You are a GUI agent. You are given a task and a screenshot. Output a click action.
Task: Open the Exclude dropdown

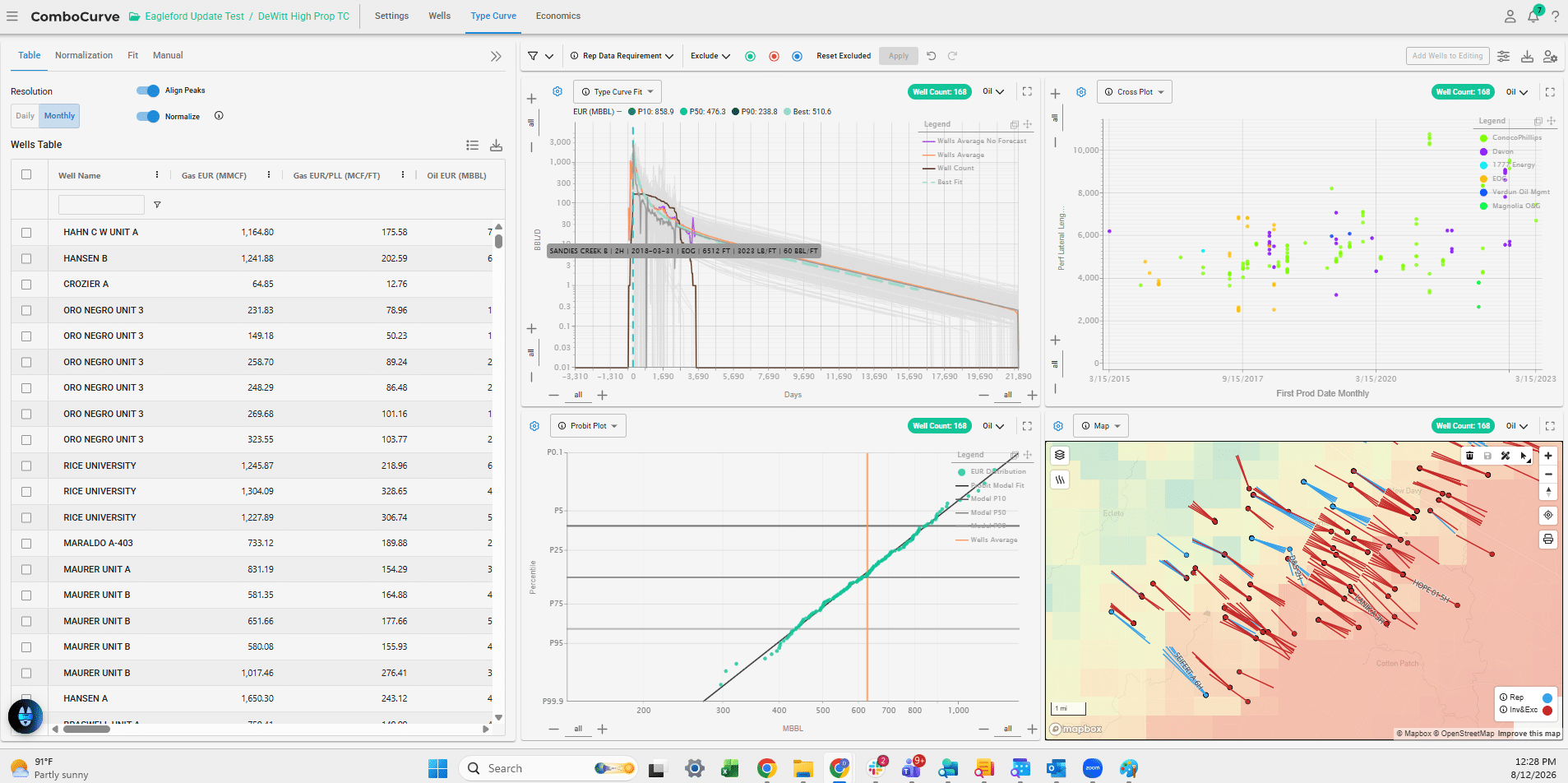pyautogui.click(x=710, y=56)
